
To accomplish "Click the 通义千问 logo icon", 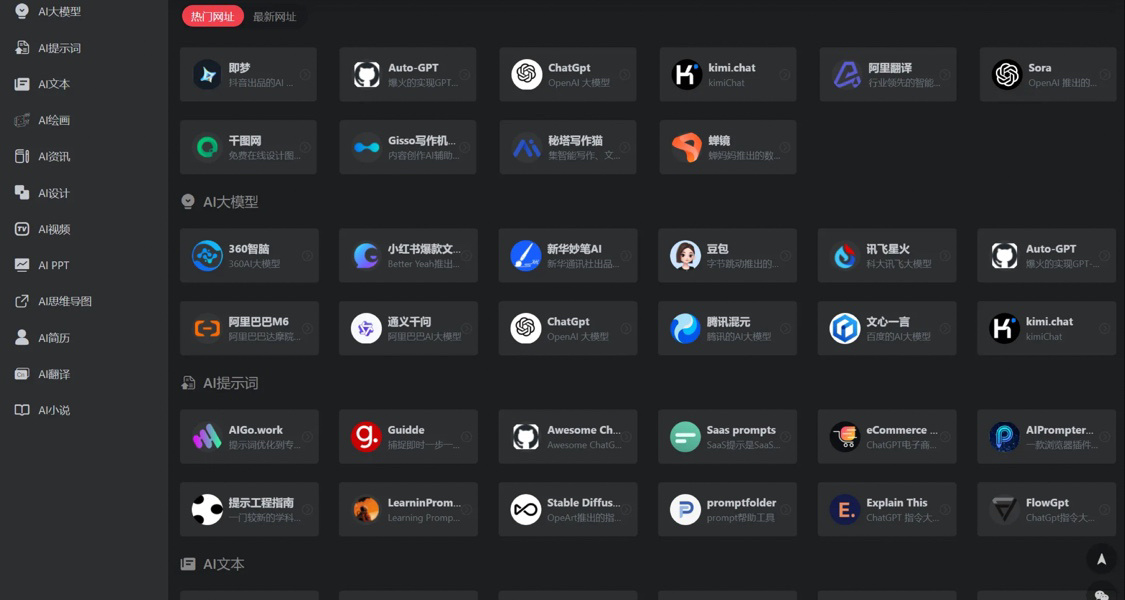I will point(366,328).
